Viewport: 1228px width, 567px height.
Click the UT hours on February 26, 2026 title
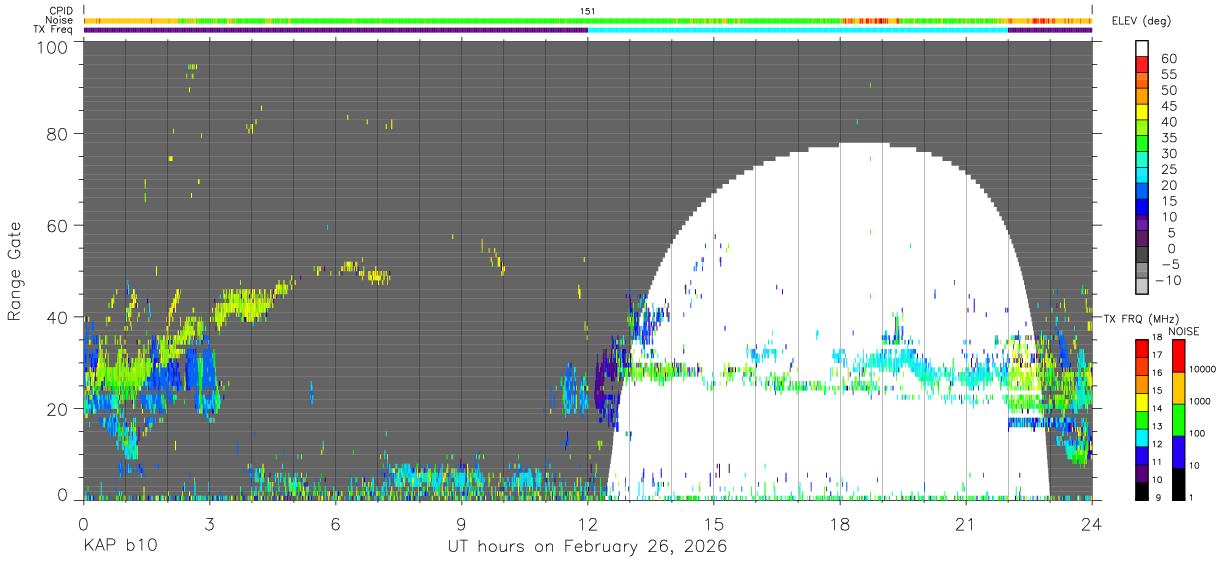[x=587, y=547]
